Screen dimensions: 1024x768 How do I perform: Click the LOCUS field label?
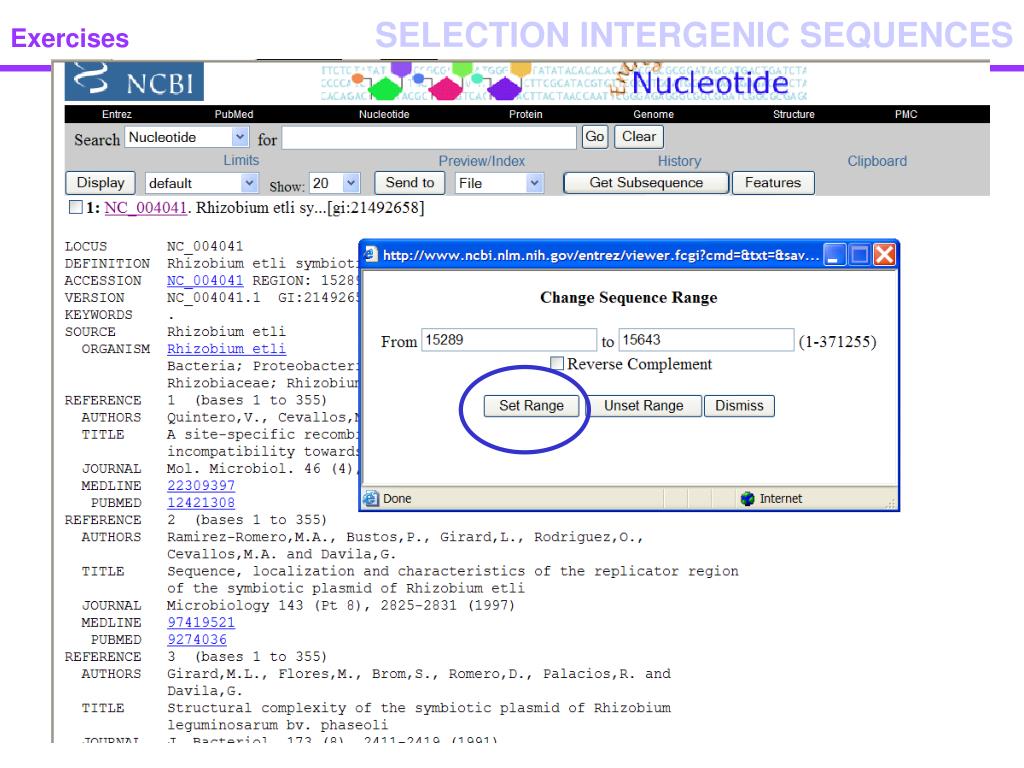click(x=86, y=246)
